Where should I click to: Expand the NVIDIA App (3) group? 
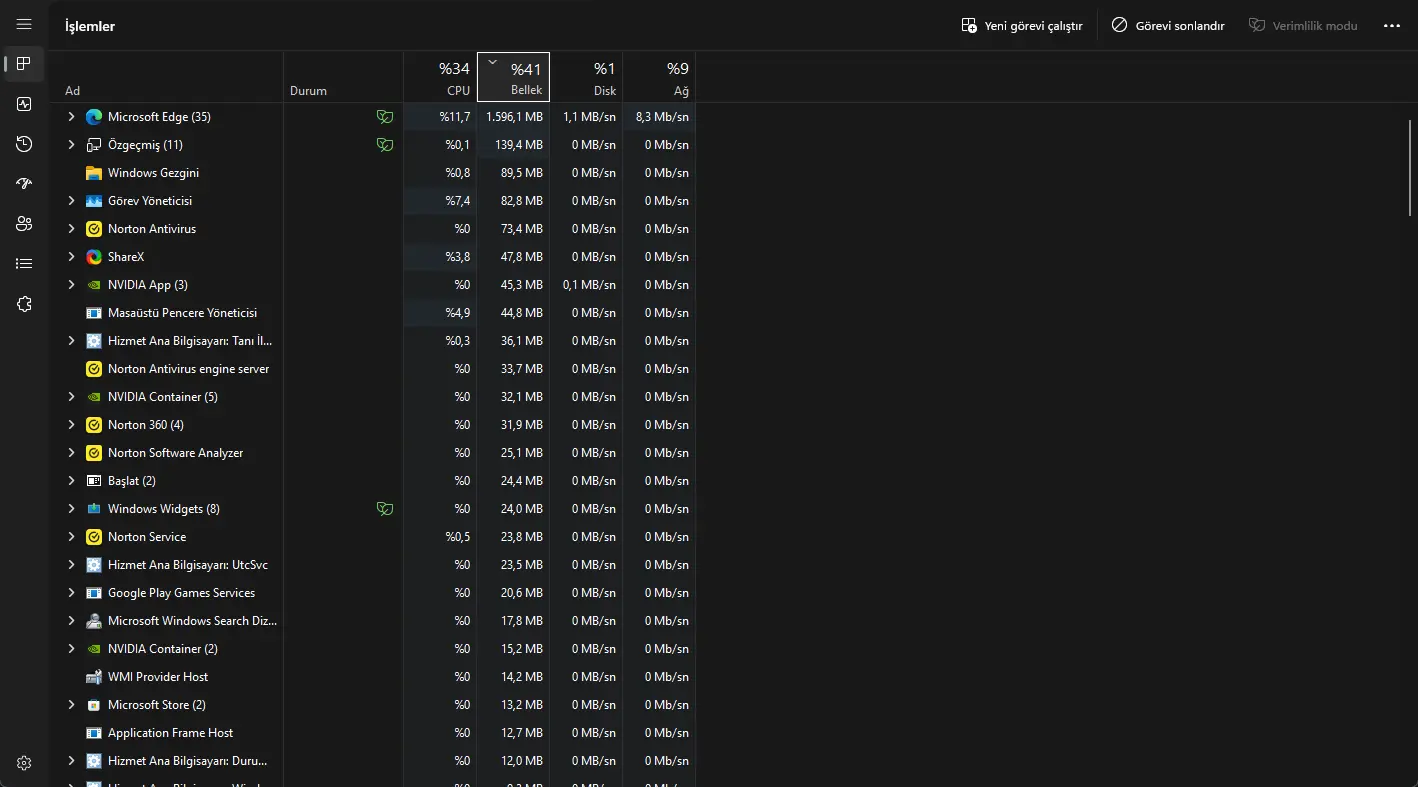point(71,285)
